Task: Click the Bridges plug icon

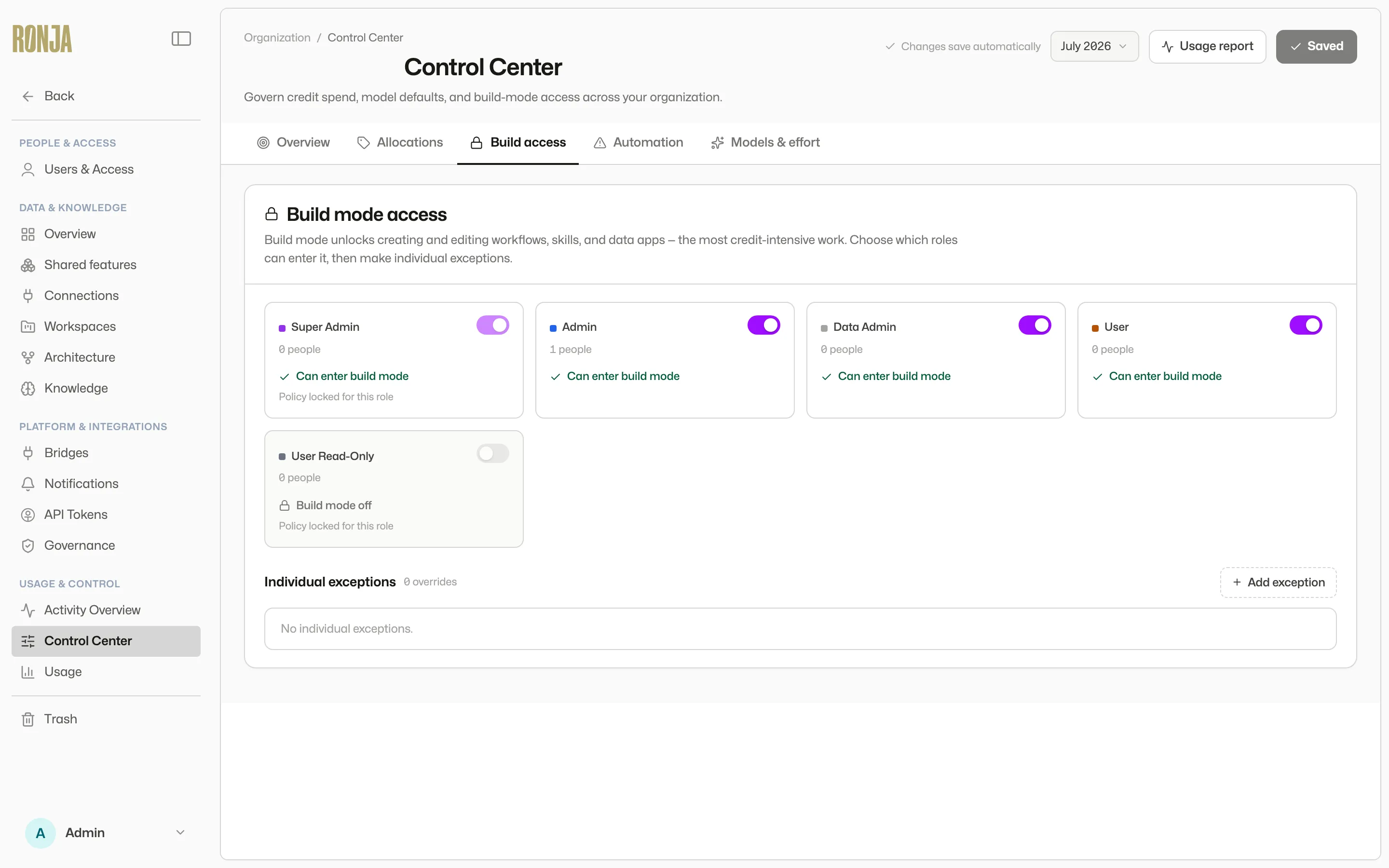Action: [27, 453]
